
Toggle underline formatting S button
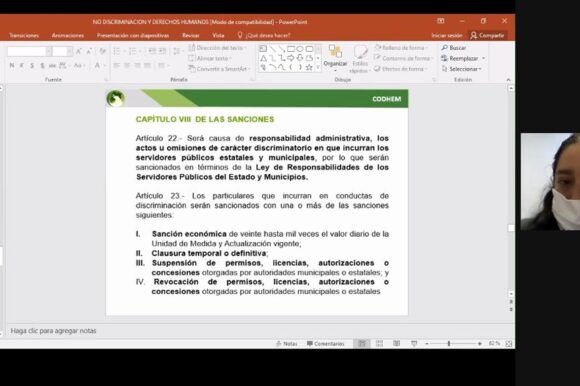click(32, 65)
